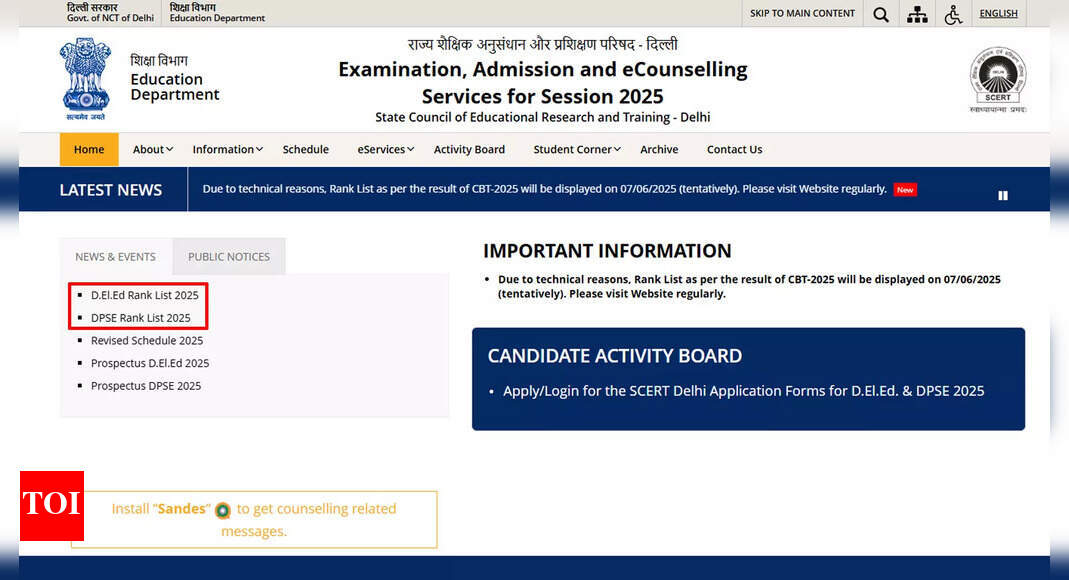Switch to the Public Notices tab
Image resolution: width=1069 pixels, height=580 pixels.
(229, 256)
